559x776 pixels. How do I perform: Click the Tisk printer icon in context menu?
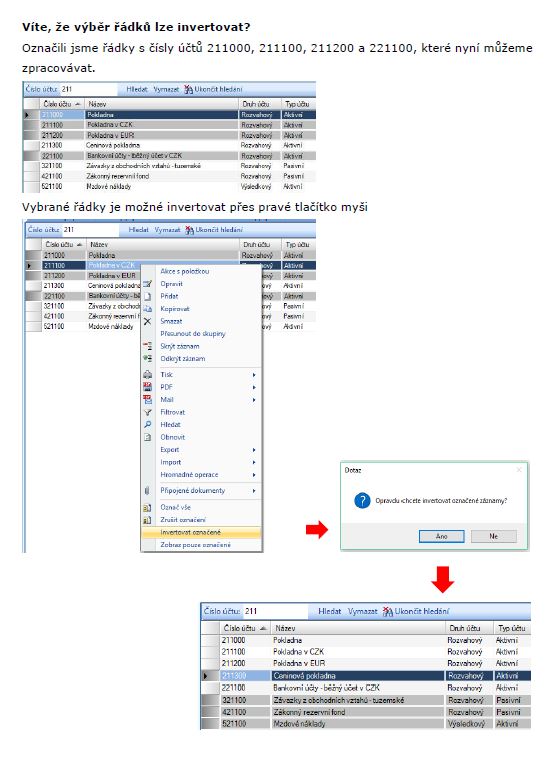[147, 375]
